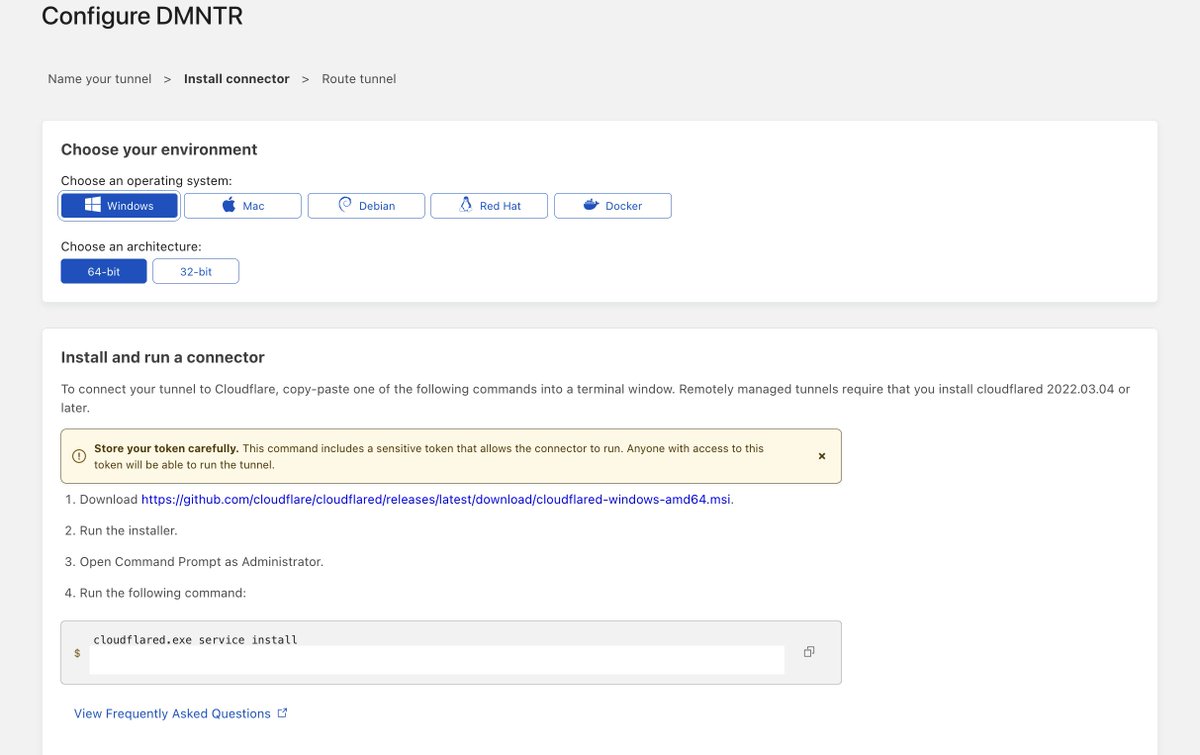1200x755 pixels.
Task: Dismiss the token warning banner
Action: [x=822, y=456]
